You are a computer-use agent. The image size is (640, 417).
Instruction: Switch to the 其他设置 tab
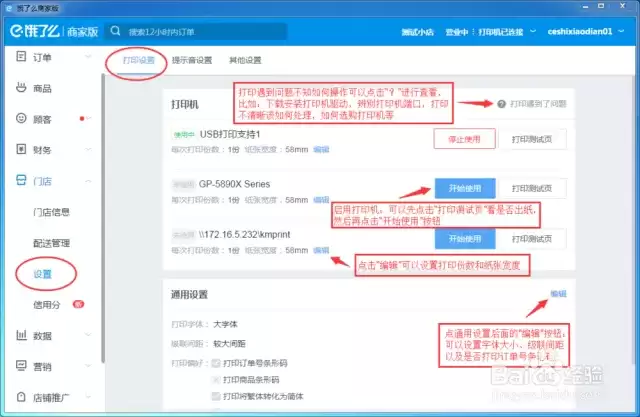click(x=245, y=60)
